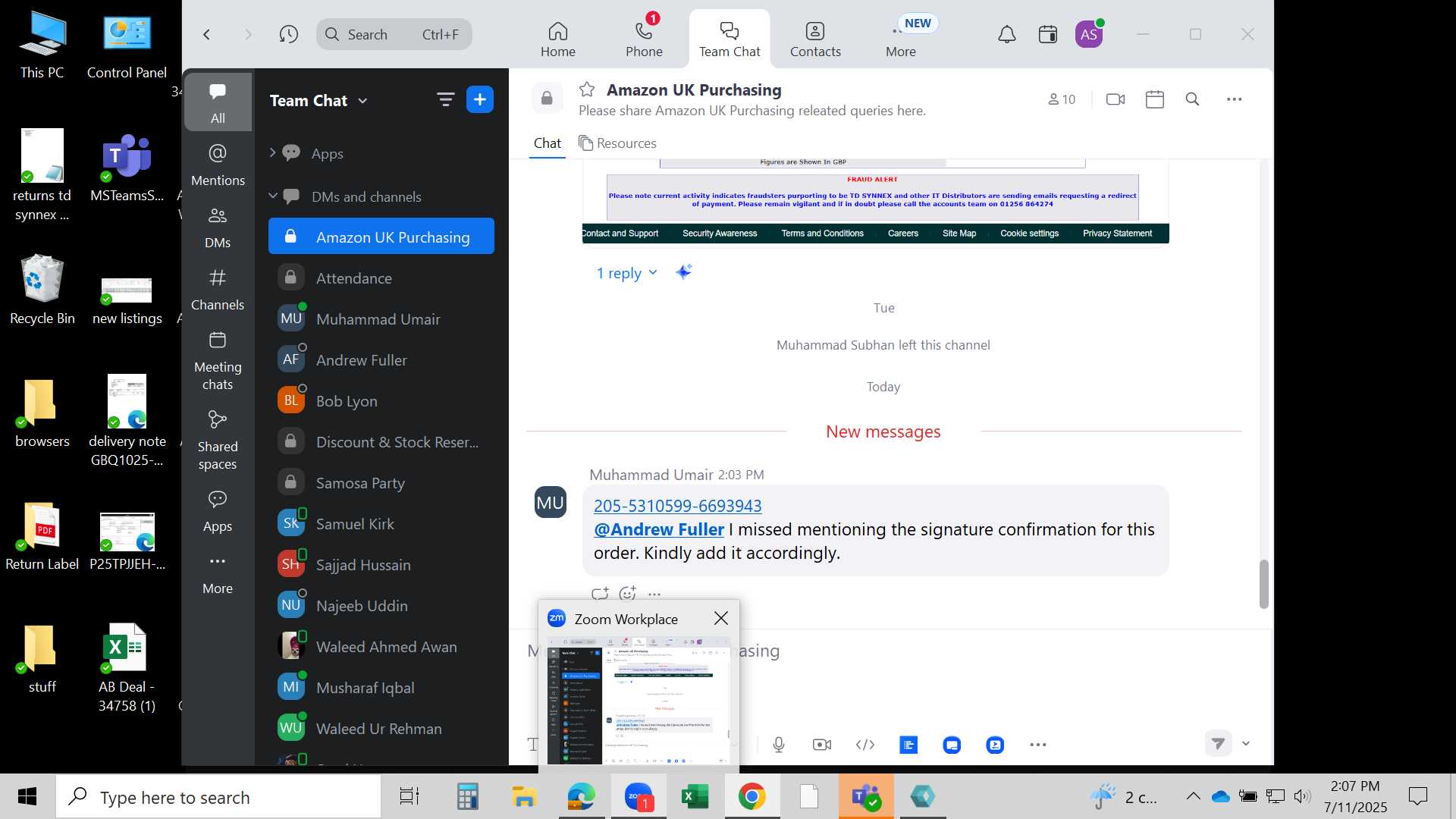Open chat with Waleed Ahmed Awan

[381, 646]
